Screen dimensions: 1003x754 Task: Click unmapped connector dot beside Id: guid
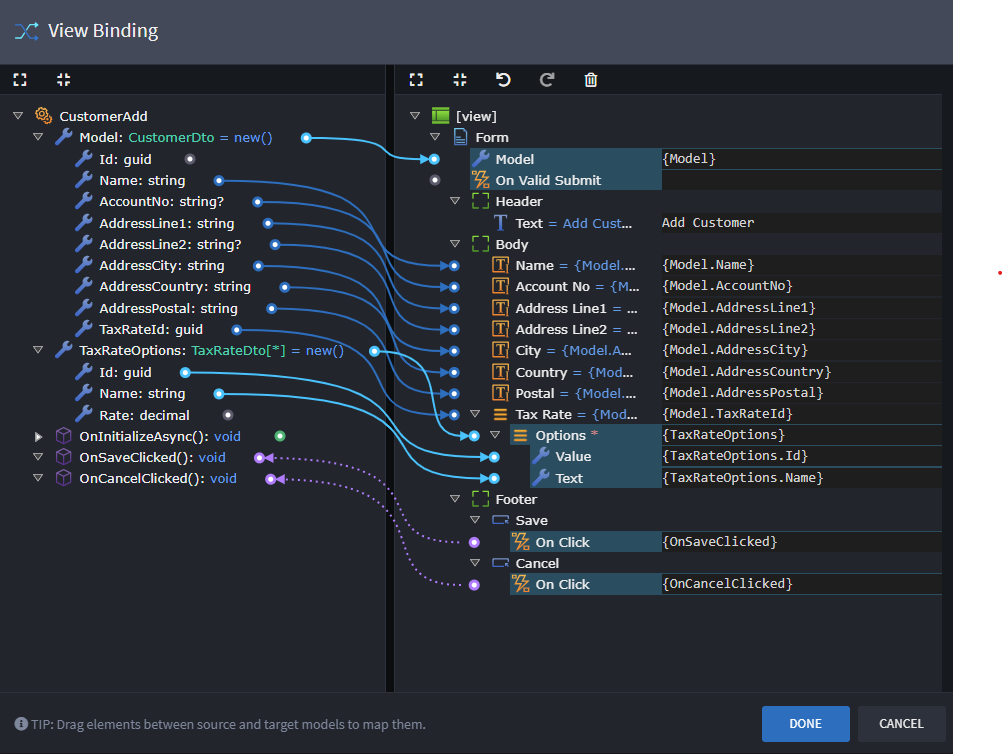[x=190, y=159]
